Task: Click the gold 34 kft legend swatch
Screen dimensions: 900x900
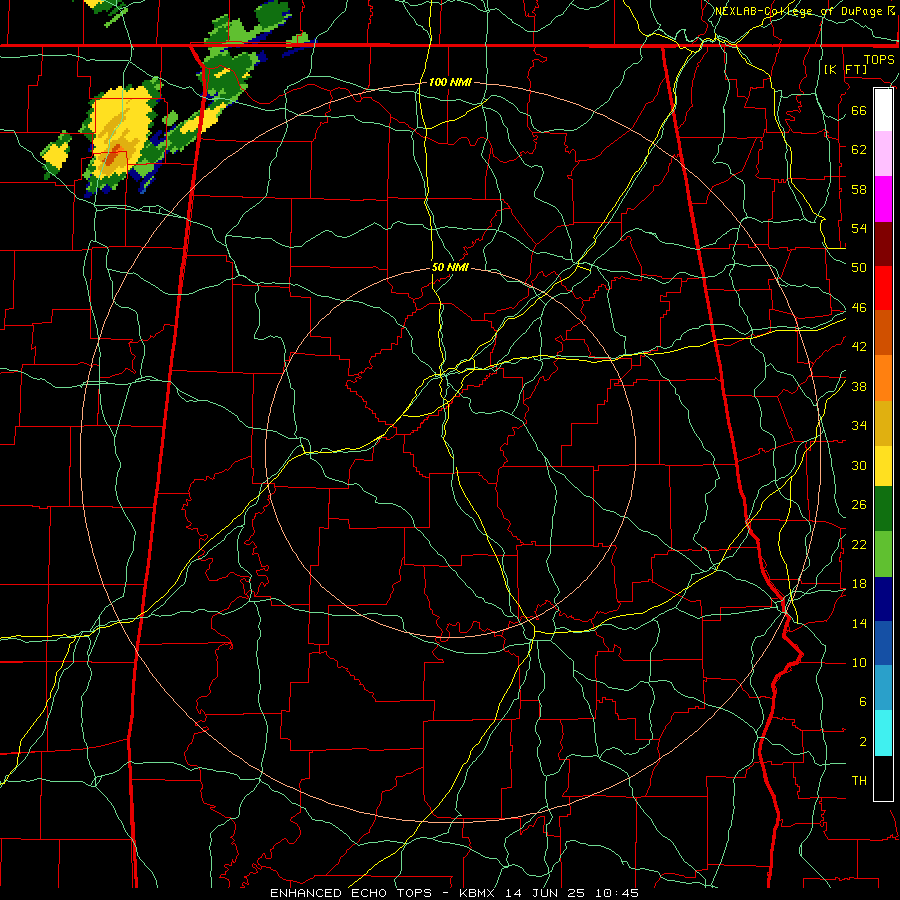Action: [x=883, y=423]
